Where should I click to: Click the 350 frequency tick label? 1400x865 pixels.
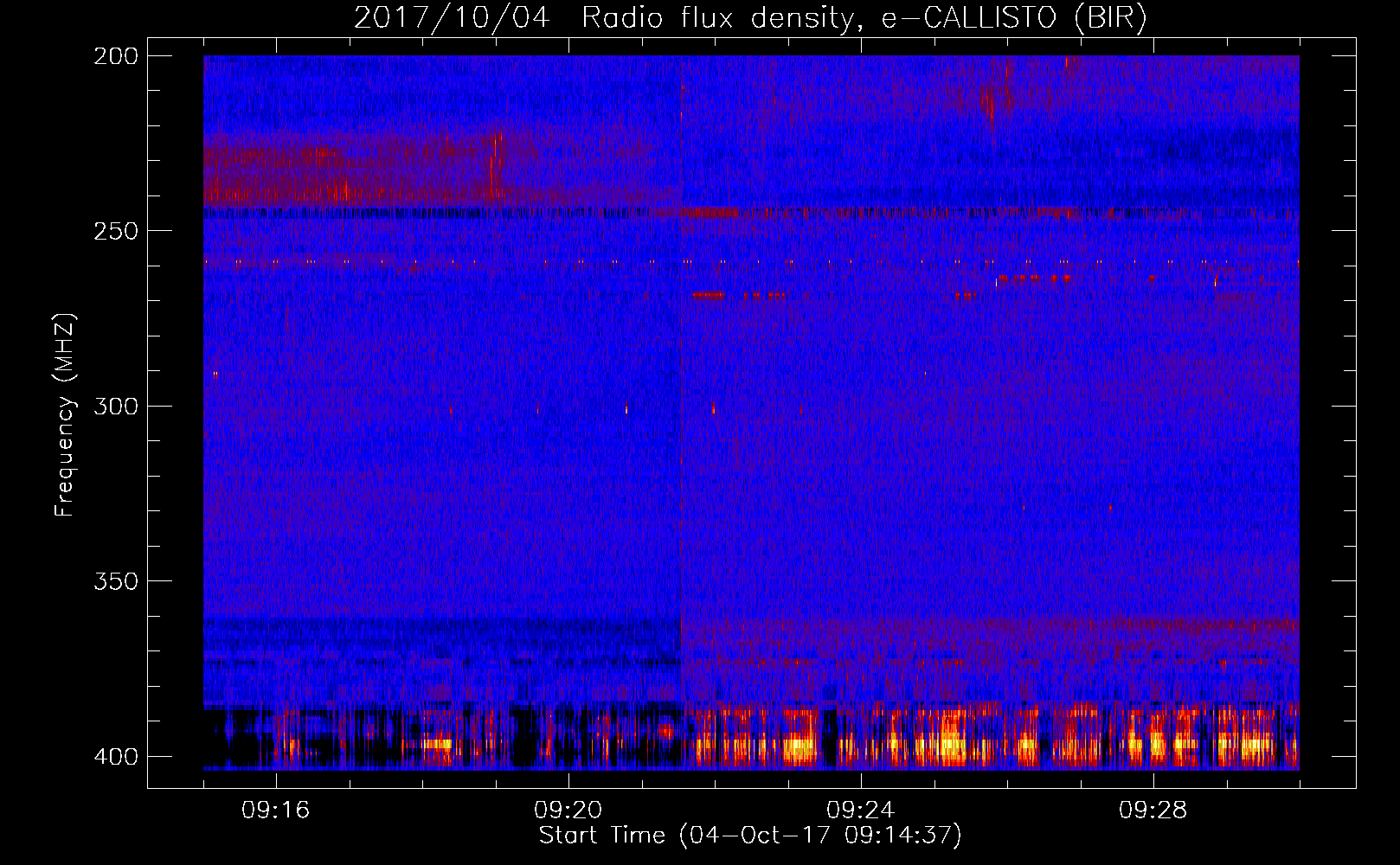tap(115, 581)
